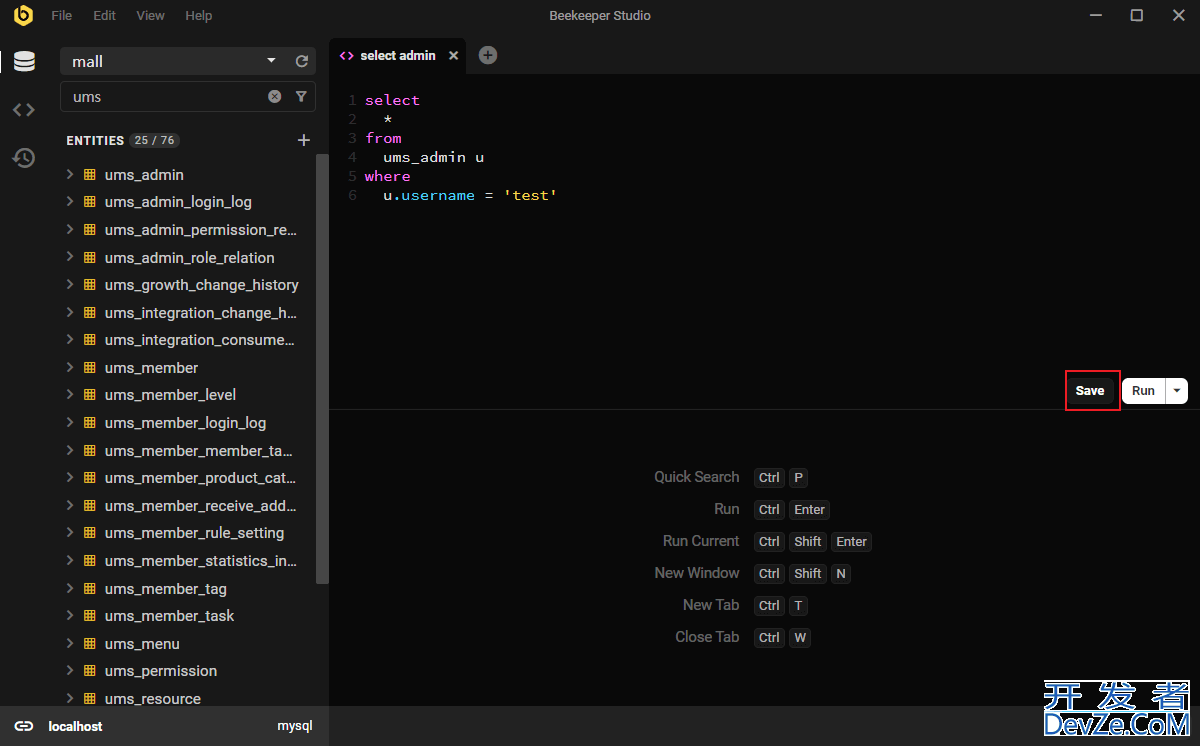Image resolution: width=1200 pixels, height=746 pixels.
Task: Click the 'Quick Search' shortcut hint
Action: point(697,478)
